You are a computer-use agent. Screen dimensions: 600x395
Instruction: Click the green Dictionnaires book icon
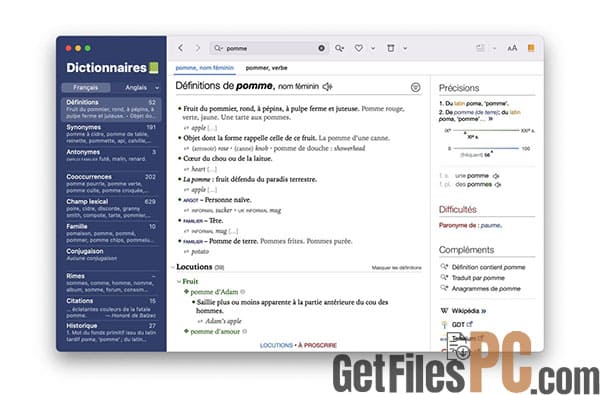click(x=153, y=68)
